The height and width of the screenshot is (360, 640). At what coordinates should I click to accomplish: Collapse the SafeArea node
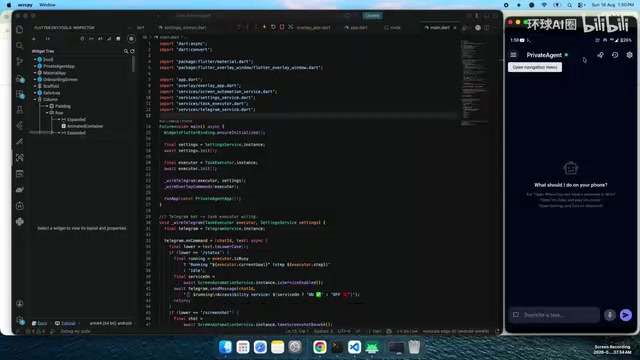tap(35, 93)
